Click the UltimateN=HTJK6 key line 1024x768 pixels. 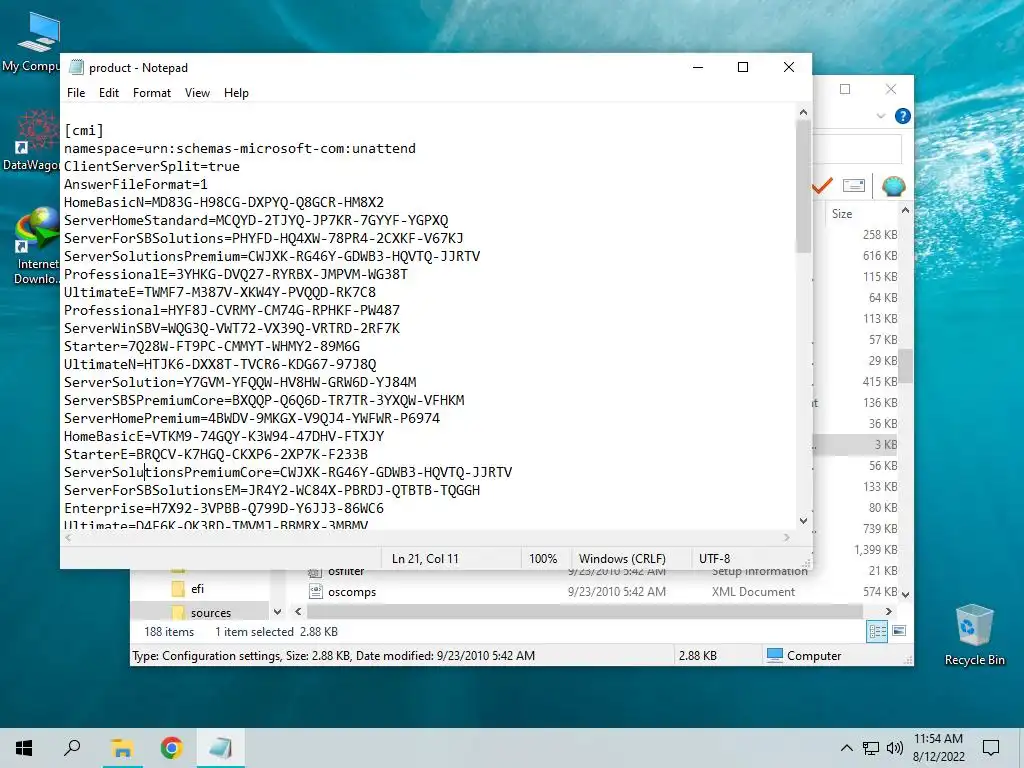pyautogui.click(x=219, y=364)
